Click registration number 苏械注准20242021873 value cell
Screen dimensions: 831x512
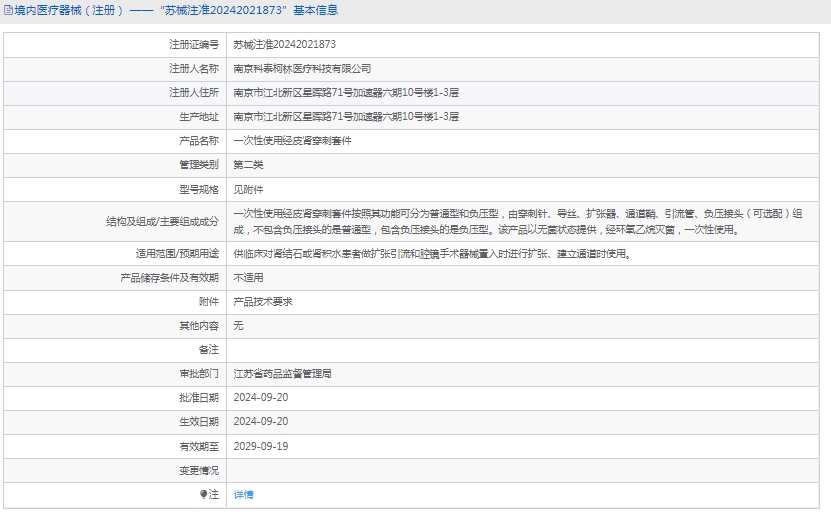coord(284,45)
